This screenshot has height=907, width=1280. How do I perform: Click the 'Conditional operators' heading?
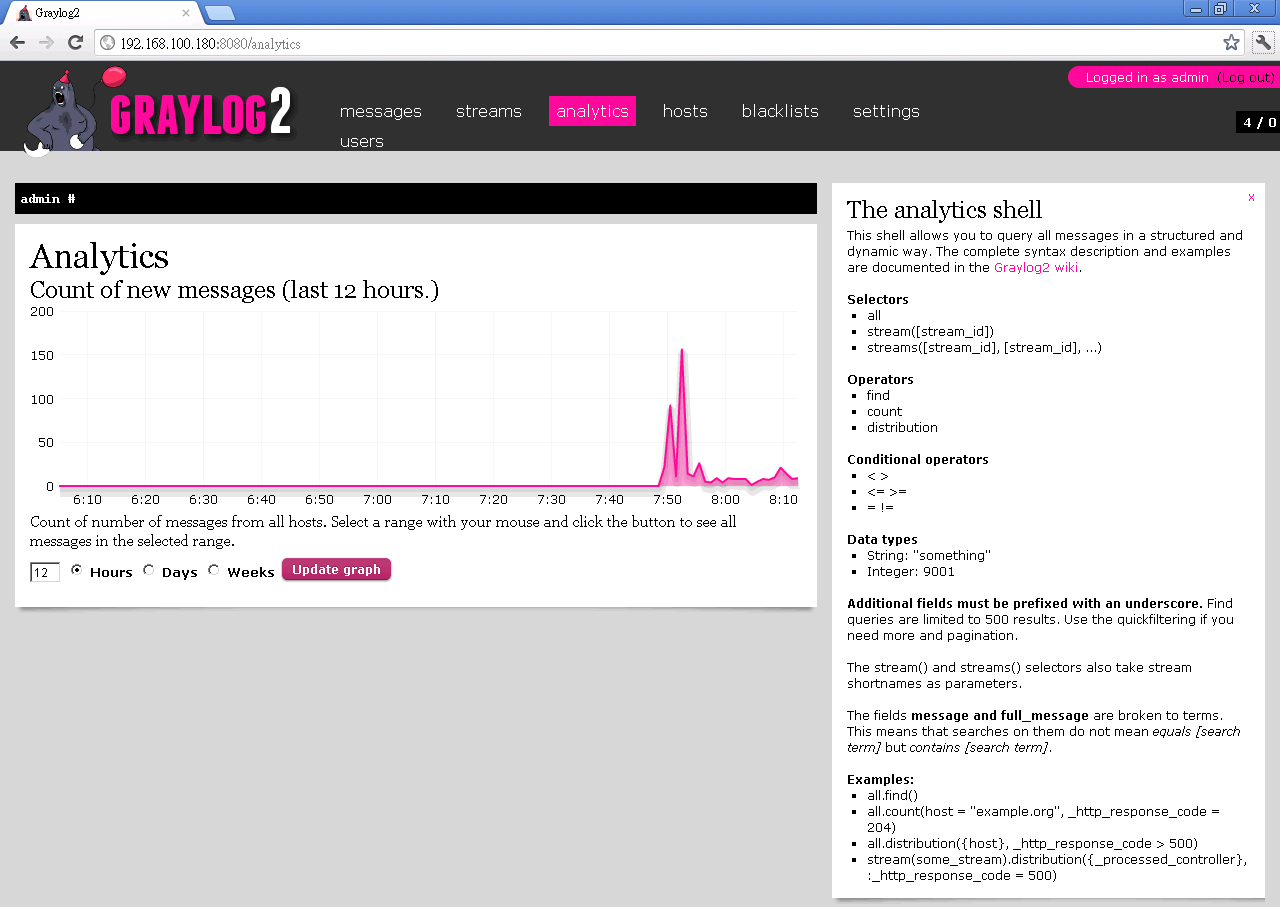pos(917,459)
